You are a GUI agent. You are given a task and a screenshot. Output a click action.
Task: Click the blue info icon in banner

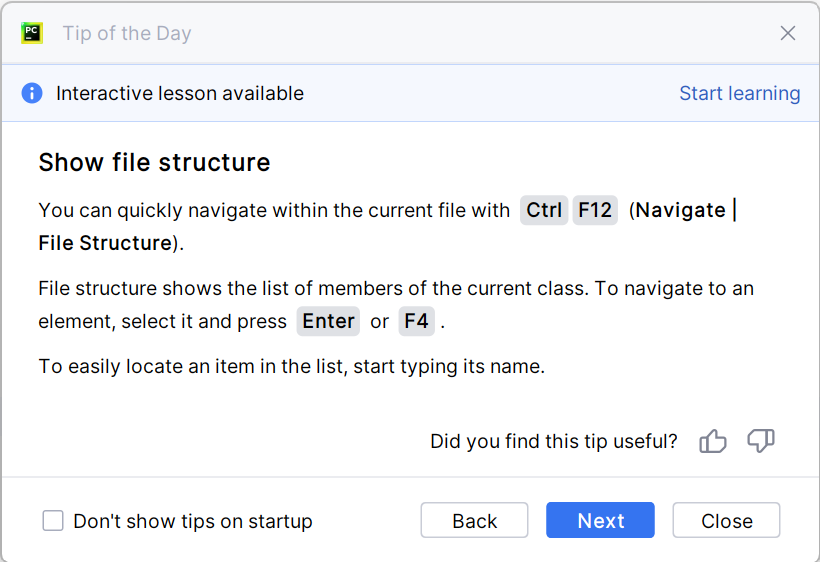click(x=32, y=93)
